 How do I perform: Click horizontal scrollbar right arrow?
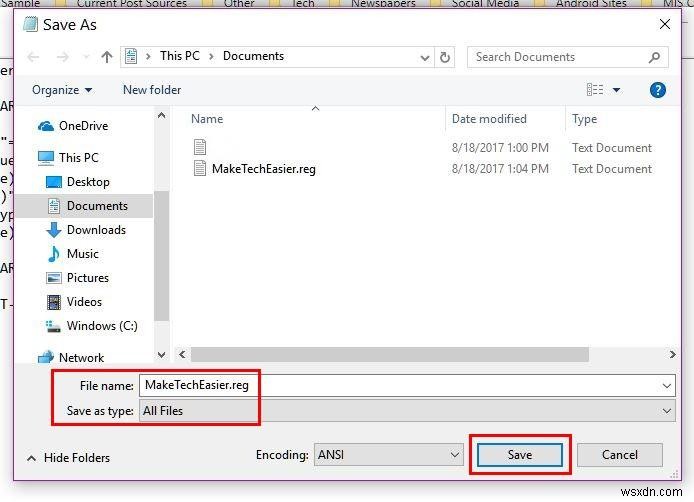coord(672,355)
